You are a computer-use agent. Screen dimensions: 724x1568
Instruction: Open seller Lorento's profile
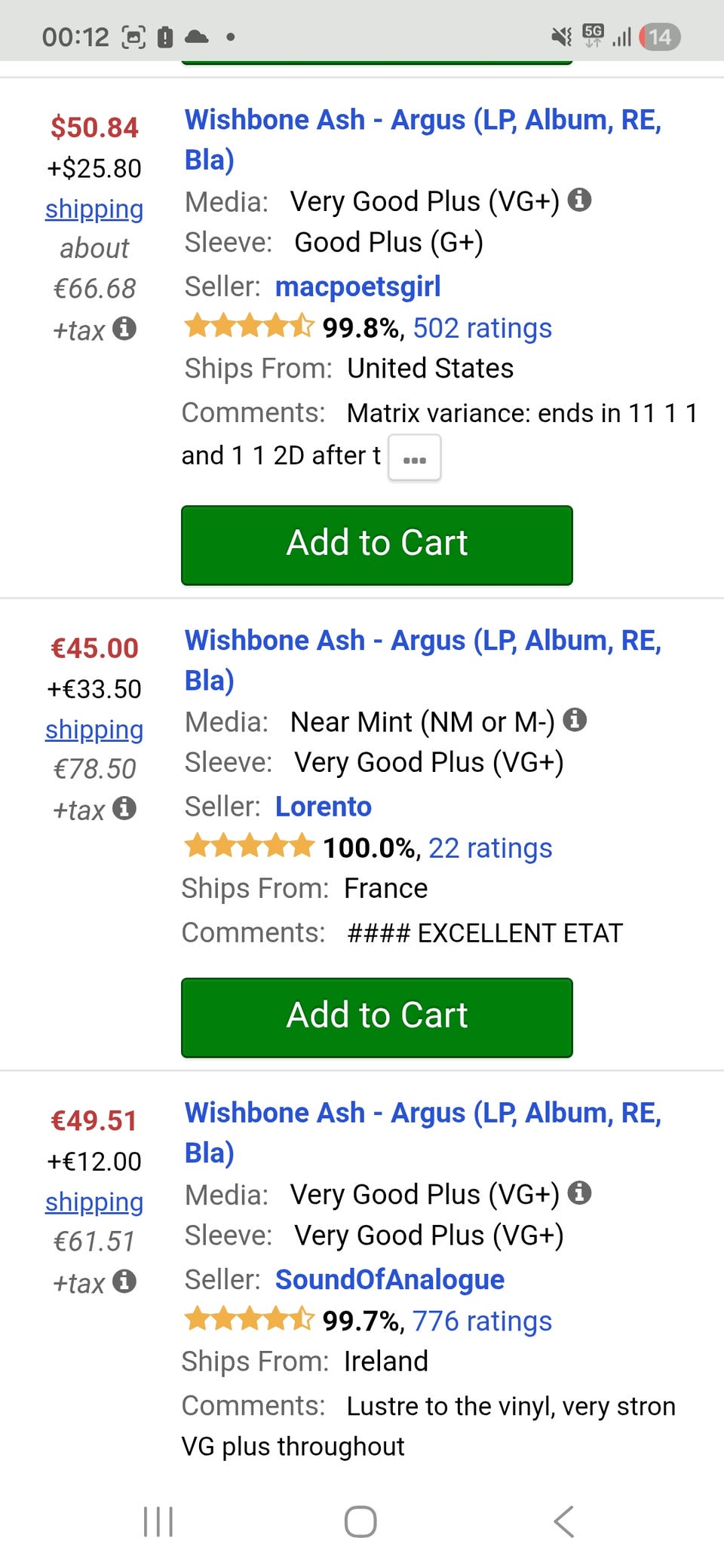click(323, 807)
